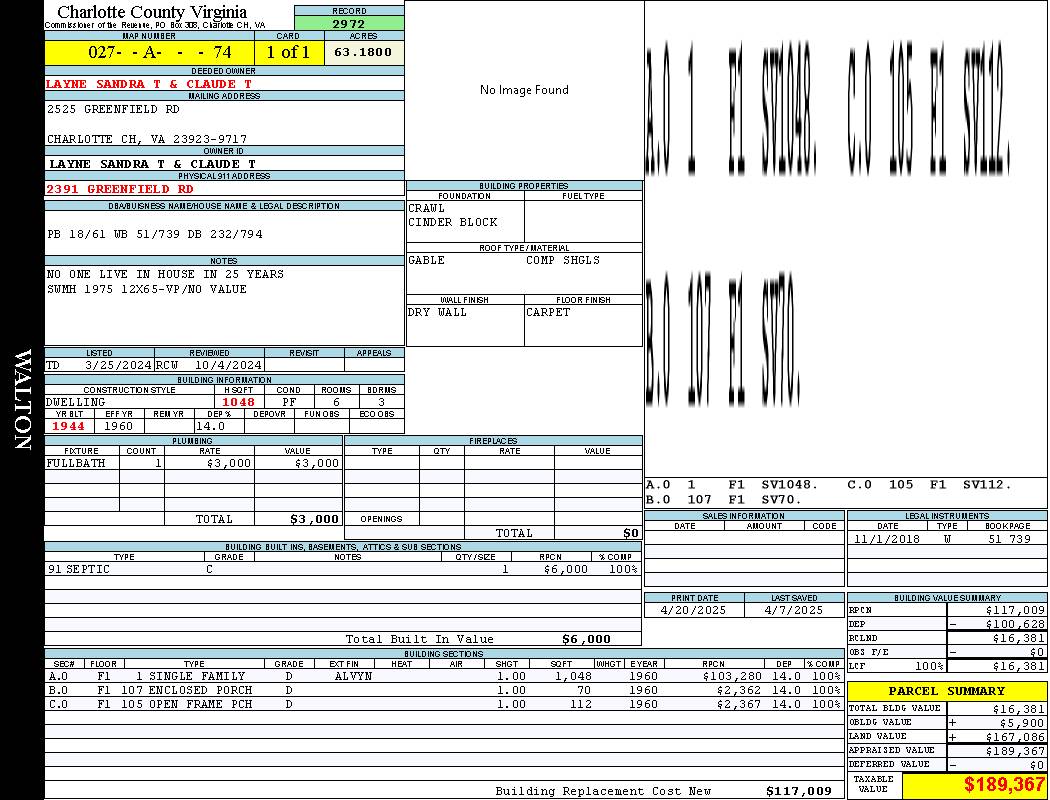The image size is (1050, 800).
Task: Select the legal instrument dated 11/1/2018
Action: 947,538
